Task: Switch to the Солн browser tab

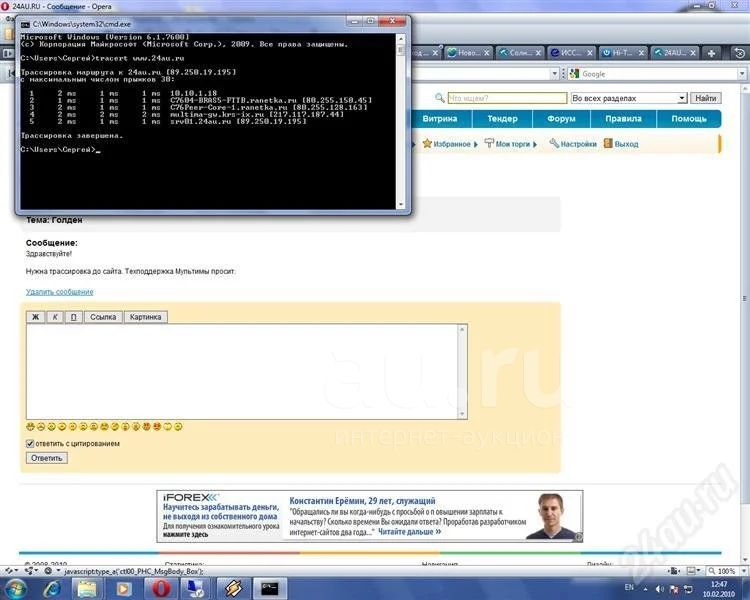Action: pos(519,53)
